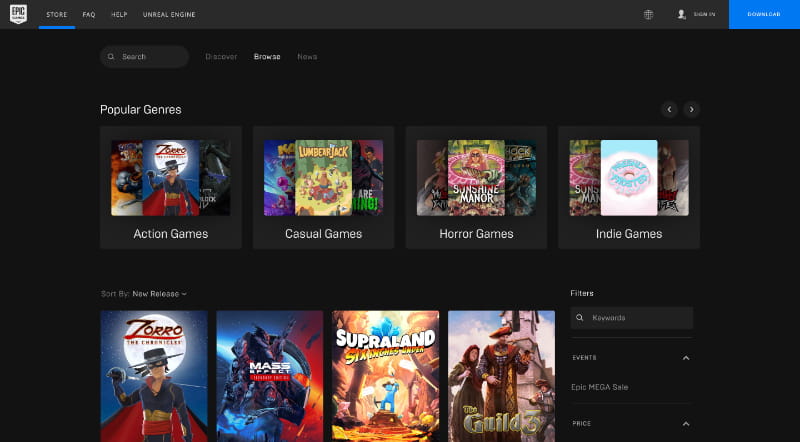Collapse the Events filter section
Viewport: 800px width, 442px height.
pos(685,357)
